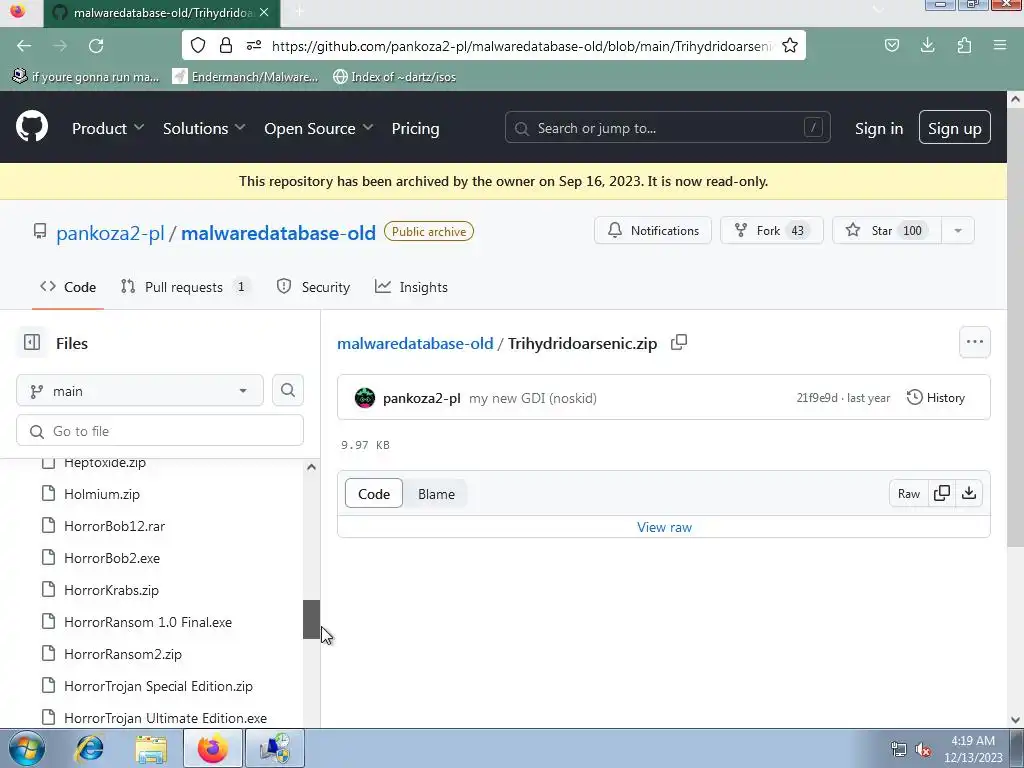Copy raw file contents icon

pyautogui.click(x=942, y=493)
